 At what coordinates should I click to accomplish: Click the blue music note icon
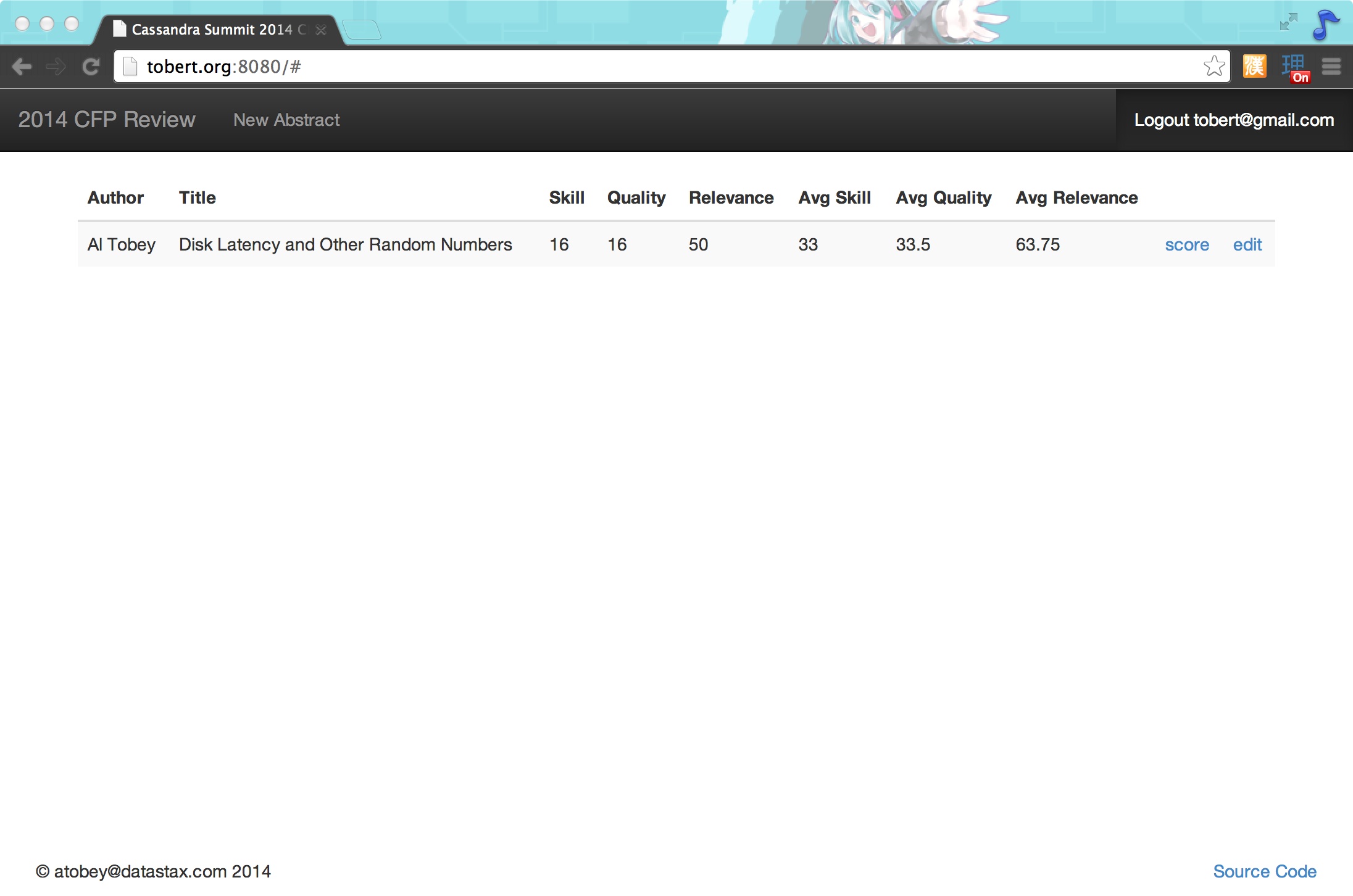coord(1325,25)
